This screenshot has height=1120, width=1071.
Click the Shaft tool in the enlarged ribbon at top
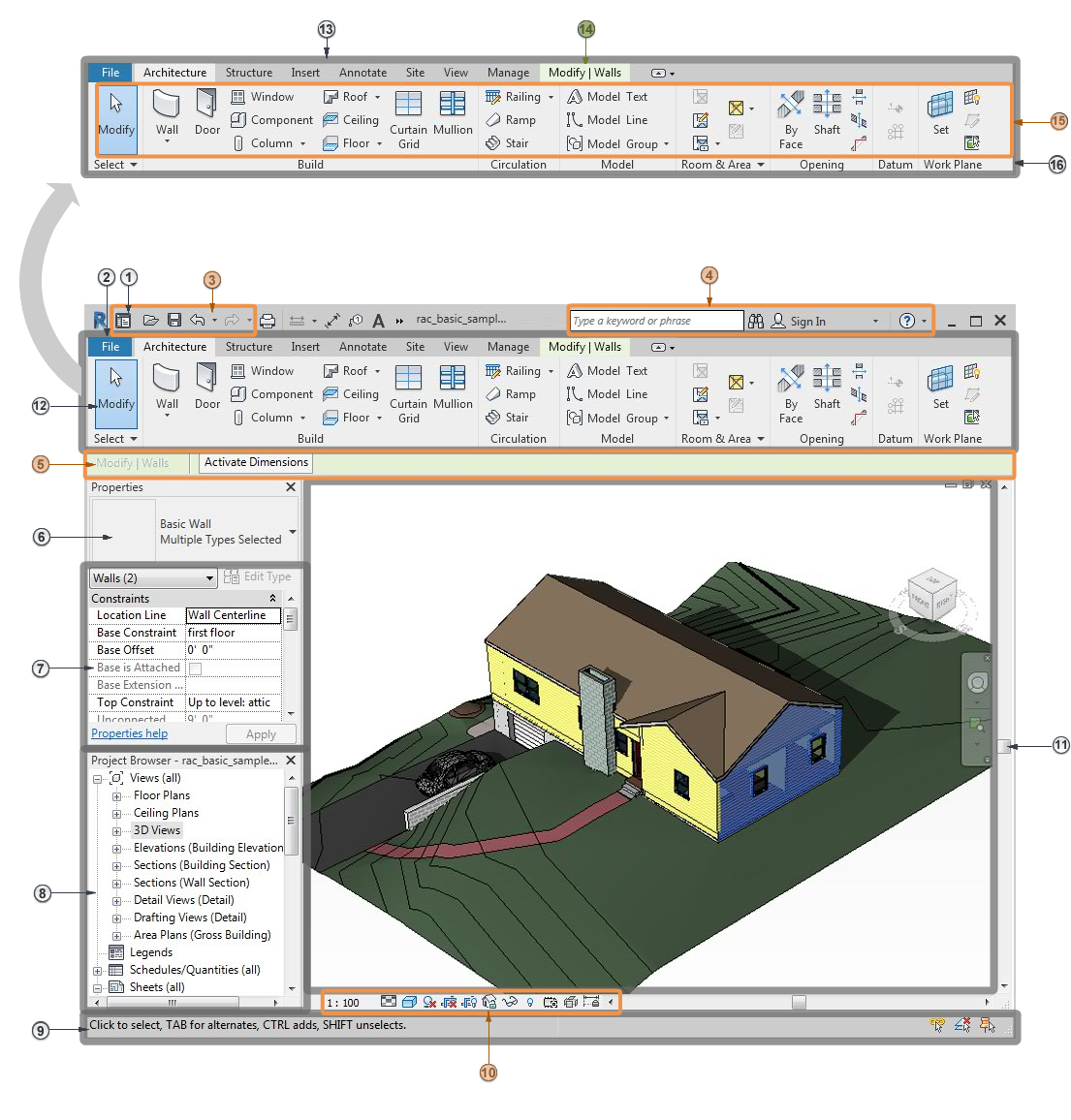[827, 113]
